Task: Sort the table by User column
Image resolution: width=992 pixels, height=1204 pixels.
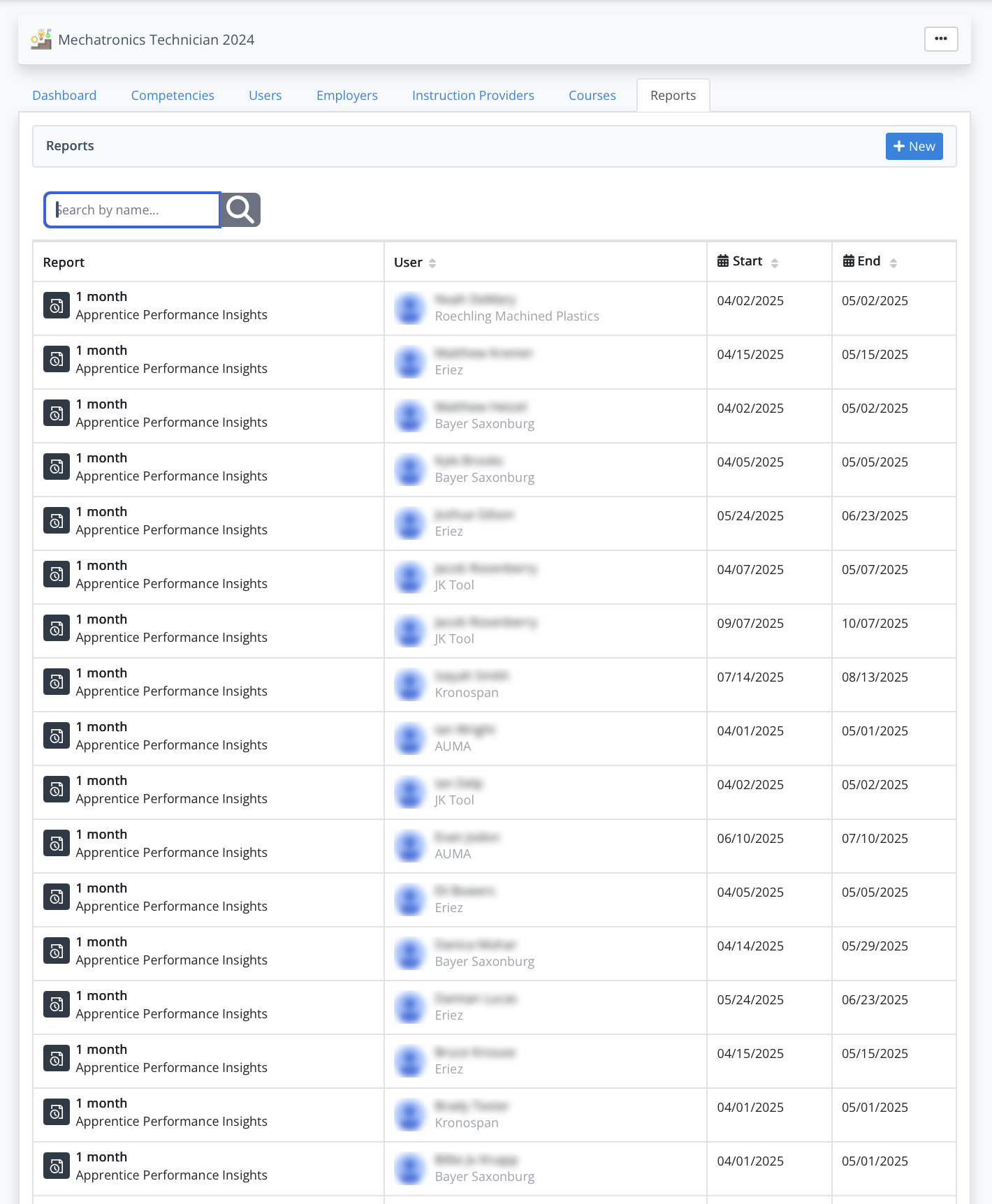Action: 432,263
